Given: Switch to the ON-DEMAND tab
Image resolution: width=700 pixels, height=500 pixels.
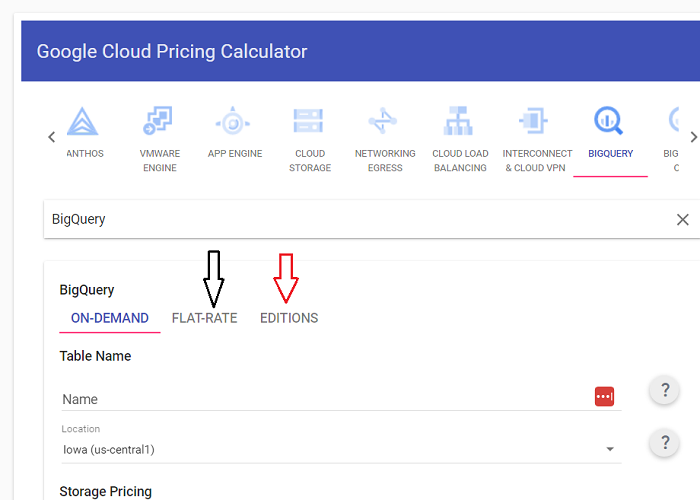Looking at the screenshot, I should pyautogui.click(x=110, y=318).
